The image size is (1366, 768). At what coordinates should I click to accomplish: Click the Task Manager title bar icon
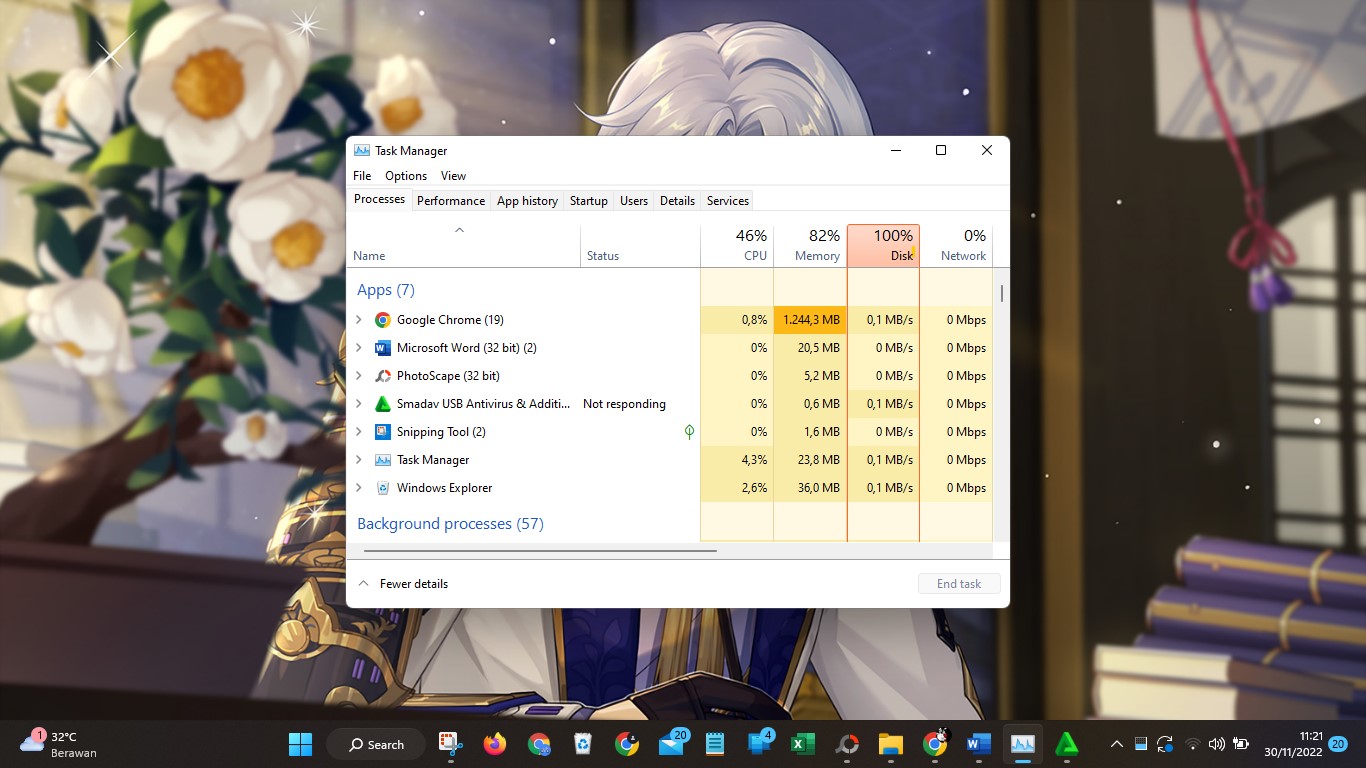362,150
